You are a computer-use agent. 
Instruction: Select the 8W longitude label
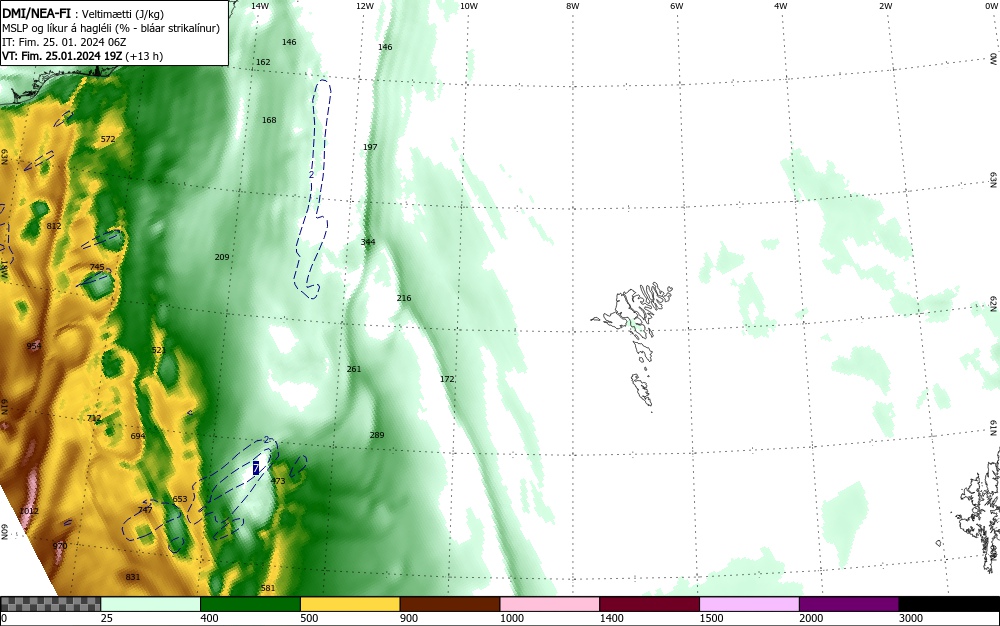pos(573,6)
